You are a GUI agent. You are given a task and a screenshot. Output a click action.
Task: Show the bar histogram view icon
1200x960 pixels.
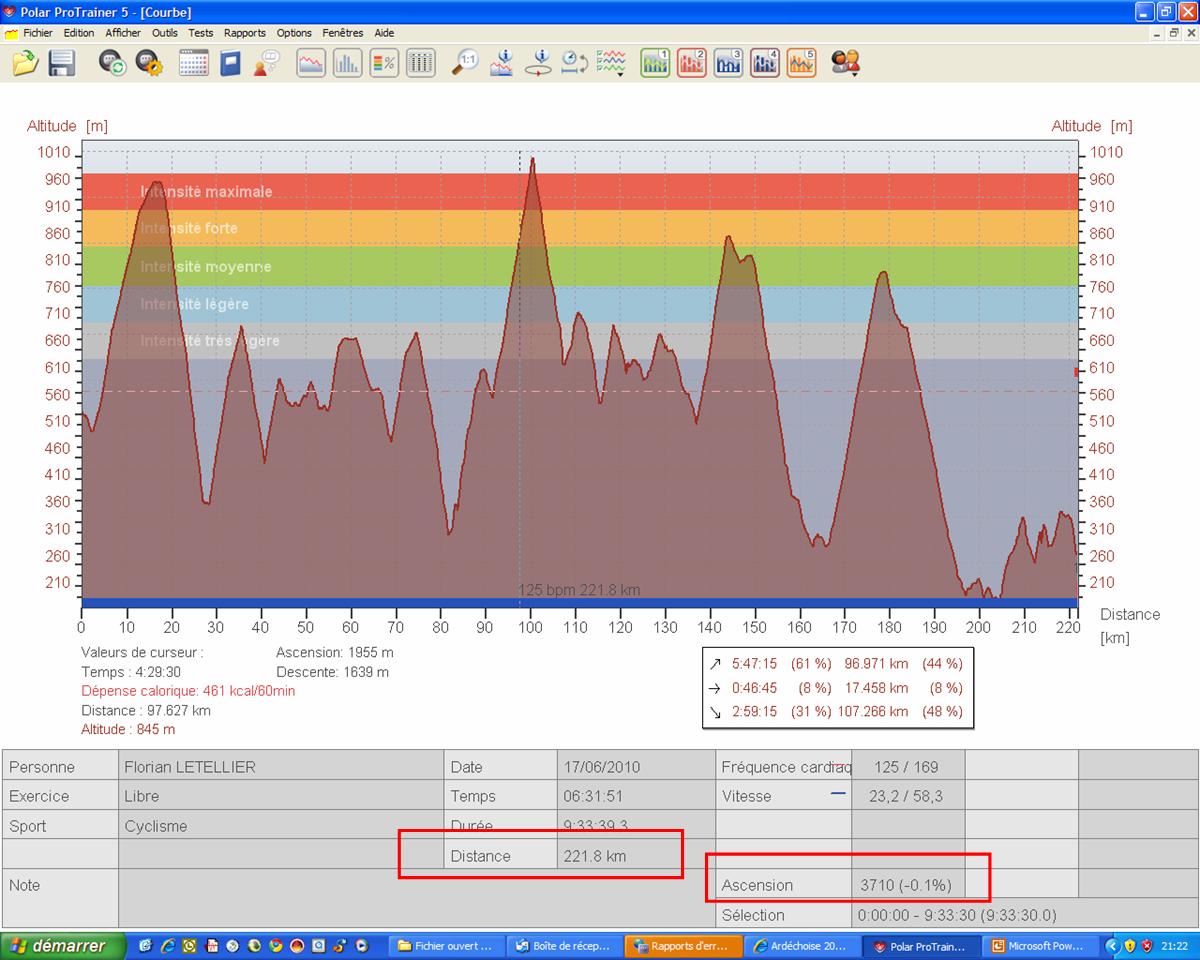pos(347,63)
